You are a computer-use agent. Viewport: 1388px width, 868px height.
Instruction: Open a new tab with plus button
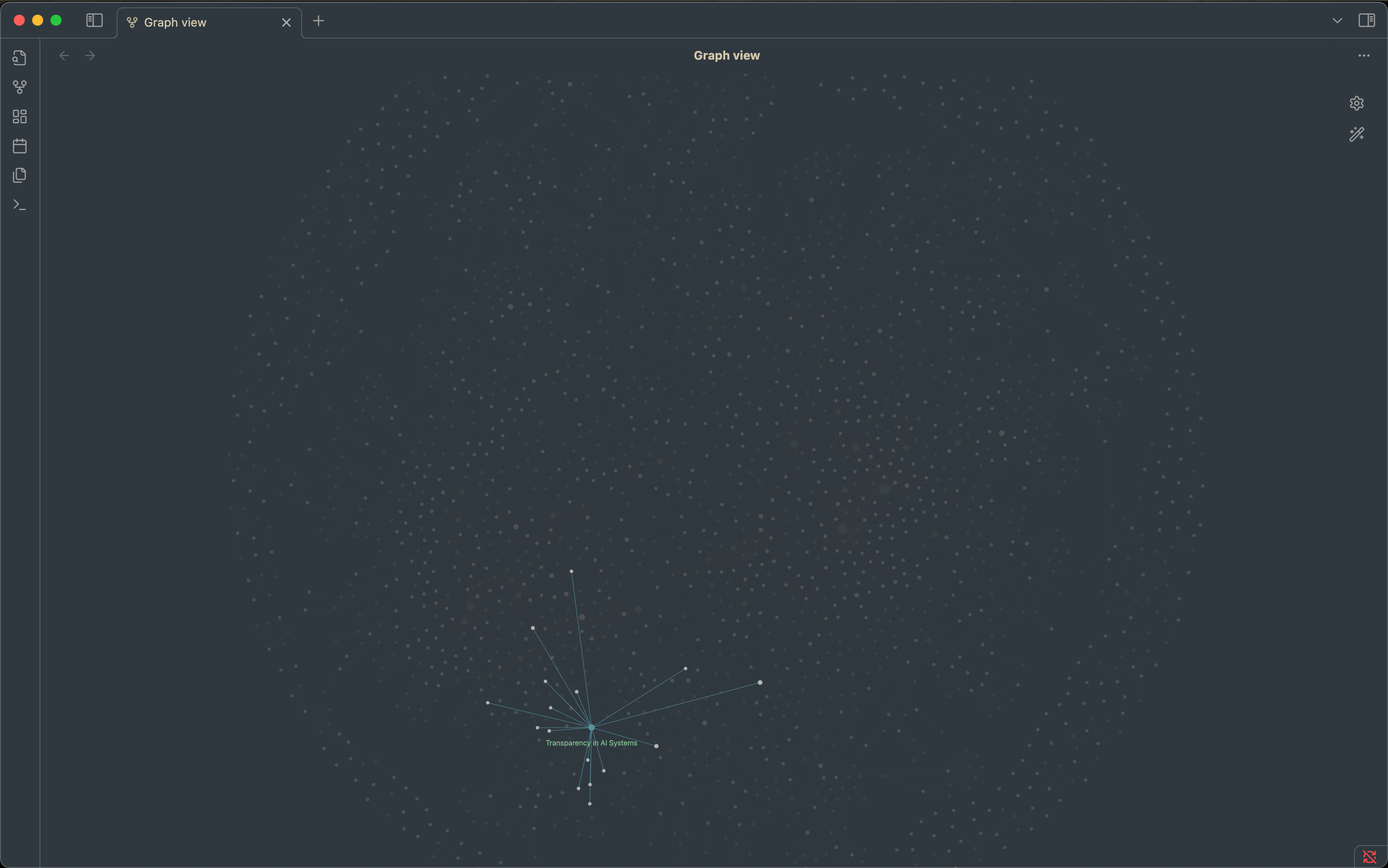[318, 21]
